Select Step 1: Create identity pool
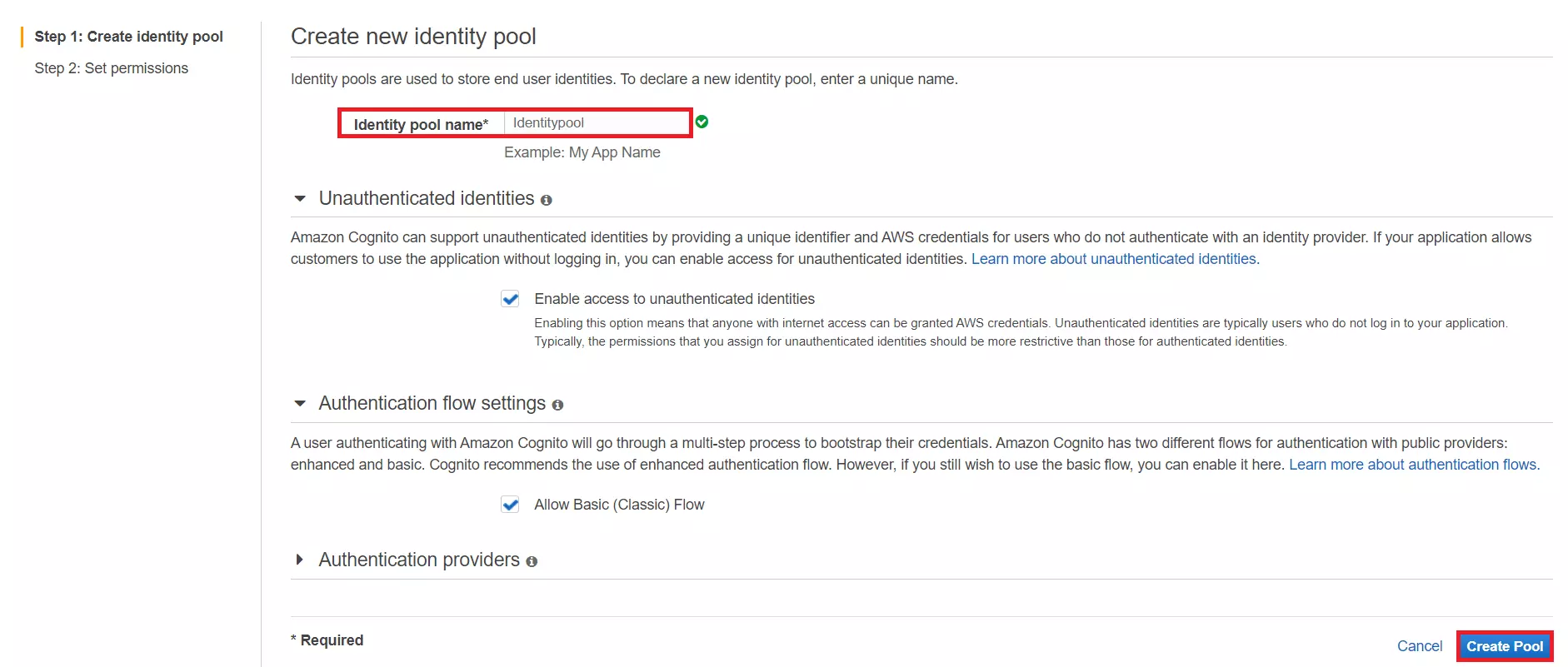Viewport: 1568px width, 667px height. (129, 37)
